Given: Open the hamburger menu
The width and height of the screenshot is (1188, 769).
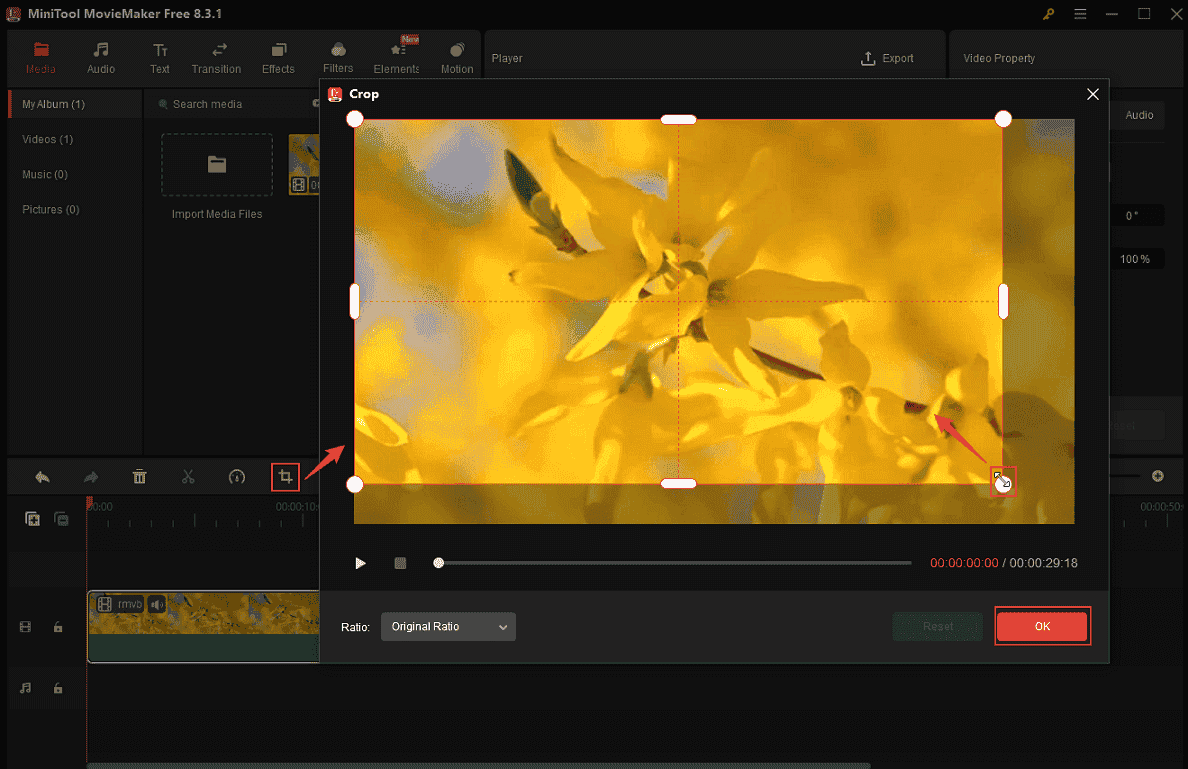Looking at the screenshot, I should point(1081,15).
